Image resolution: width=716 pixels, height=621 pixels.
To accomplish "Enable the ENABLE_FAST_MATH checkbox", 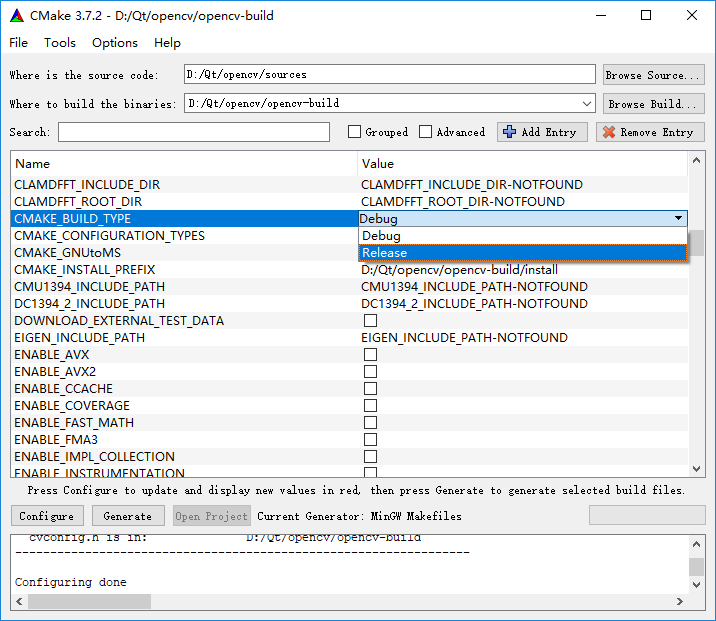I will click(370, 422).
